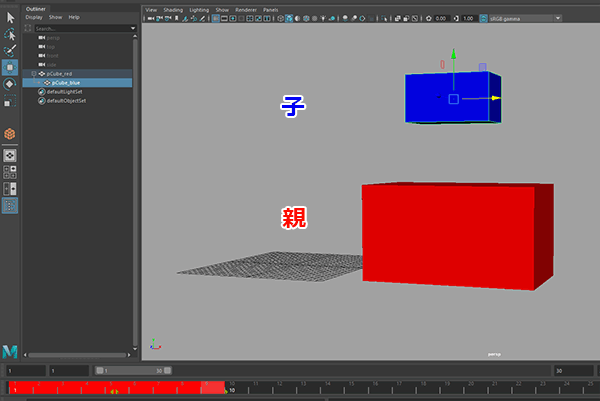Switch to the Rotate tool
Screen dimensions: 600x401
pos(10,84)
